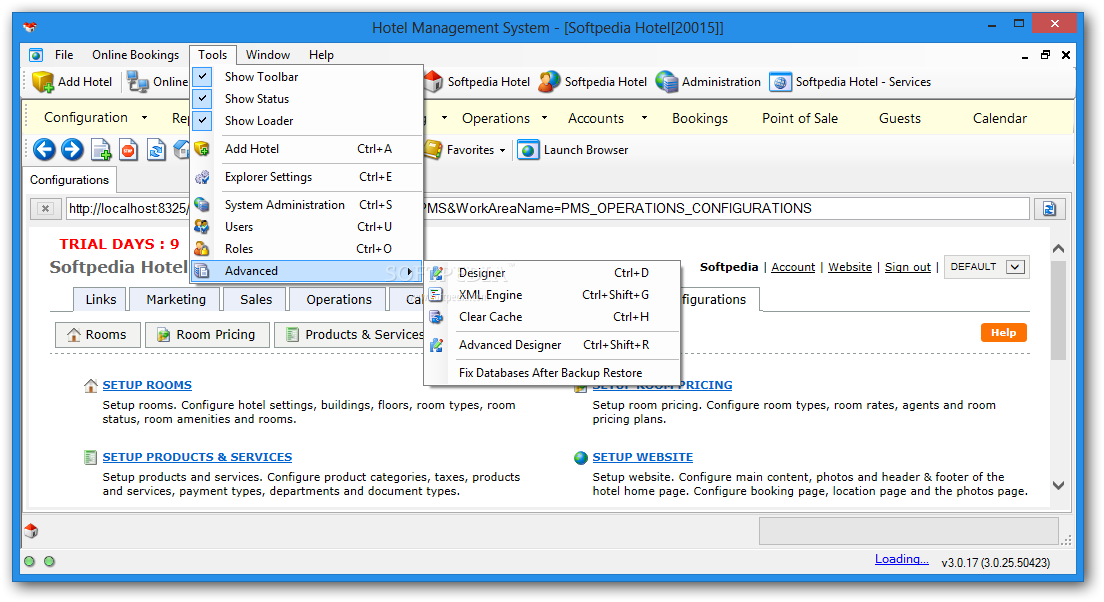Click the Account link
Image resolution: width=1104 pixels, height=602 pixels.
click(793, 267)
